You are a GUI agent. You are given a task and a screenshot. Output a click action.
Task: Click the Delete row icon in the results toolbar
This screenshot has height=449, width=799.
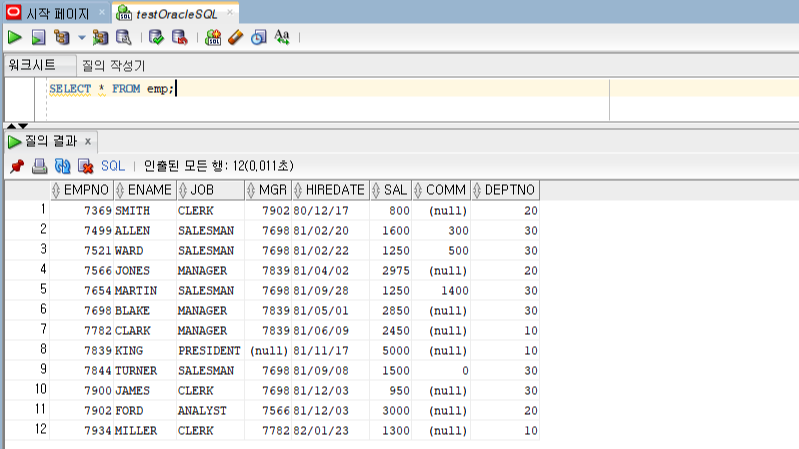tap(85, 166)
